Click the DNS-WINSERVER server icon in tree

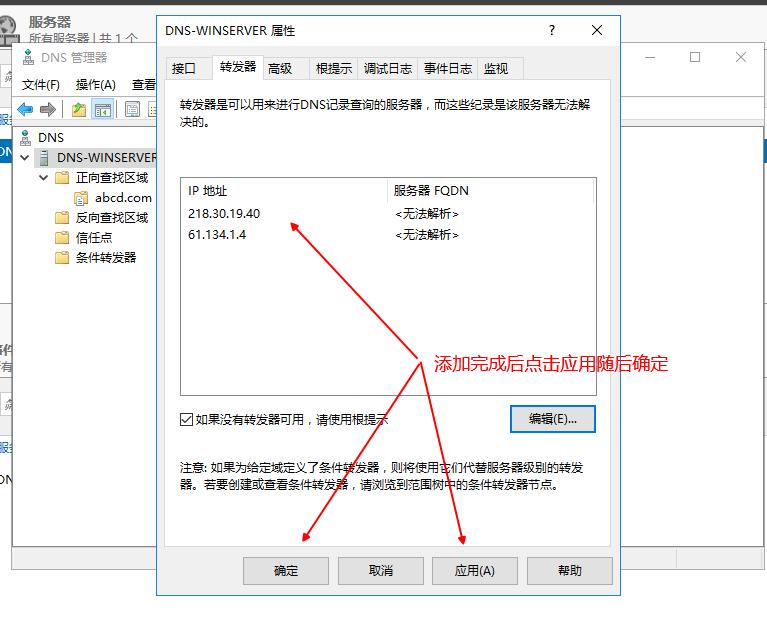click(44, 157)
